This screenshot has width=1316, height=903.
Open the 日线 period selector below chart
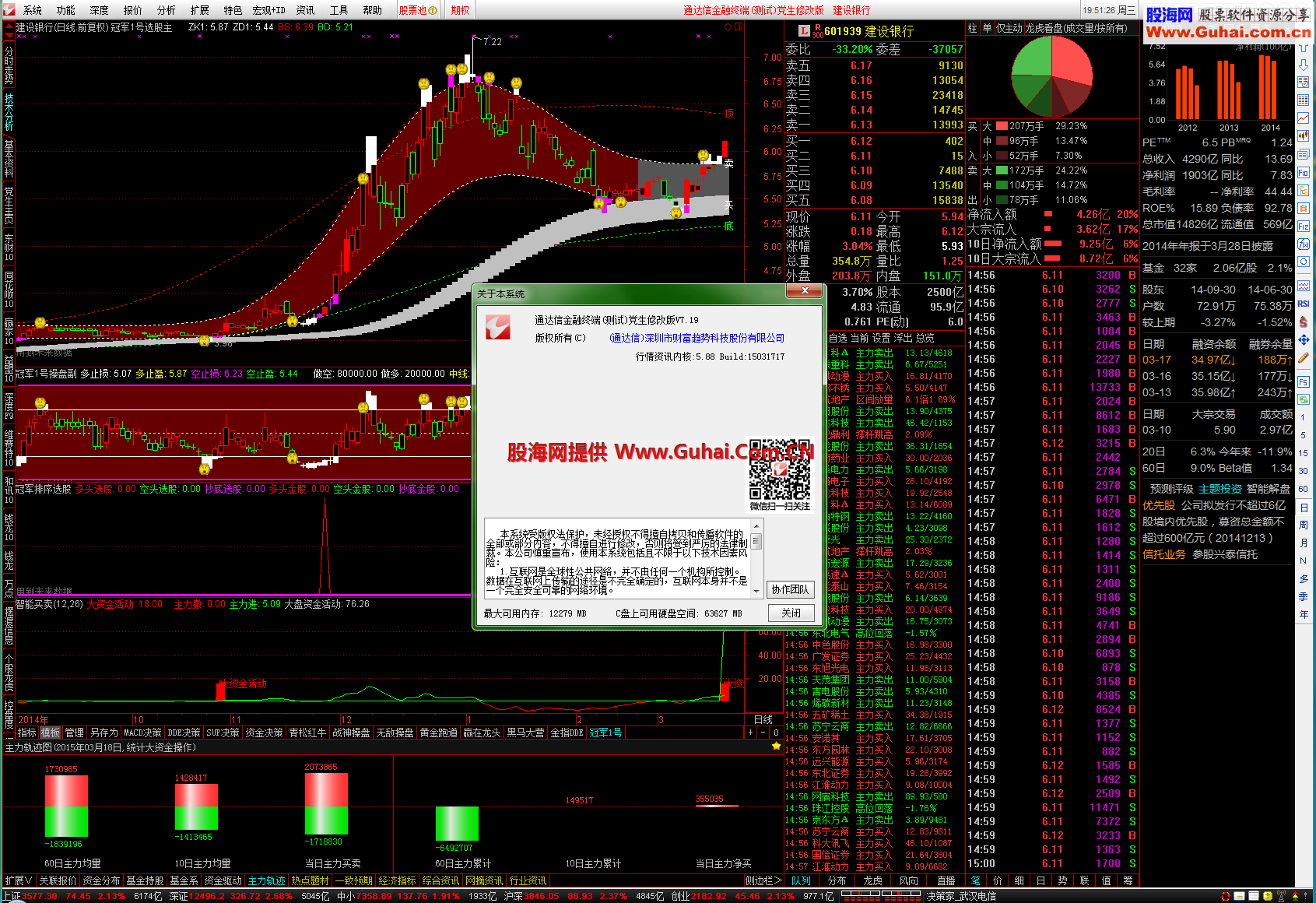pos(763,719)
